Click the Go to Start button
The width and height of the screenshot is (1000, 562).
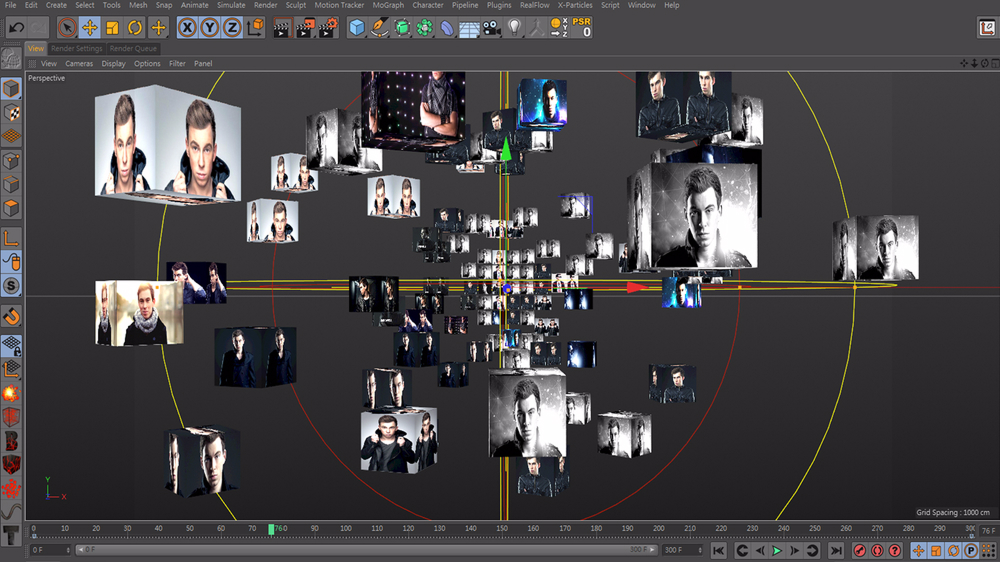coord(720,550)
